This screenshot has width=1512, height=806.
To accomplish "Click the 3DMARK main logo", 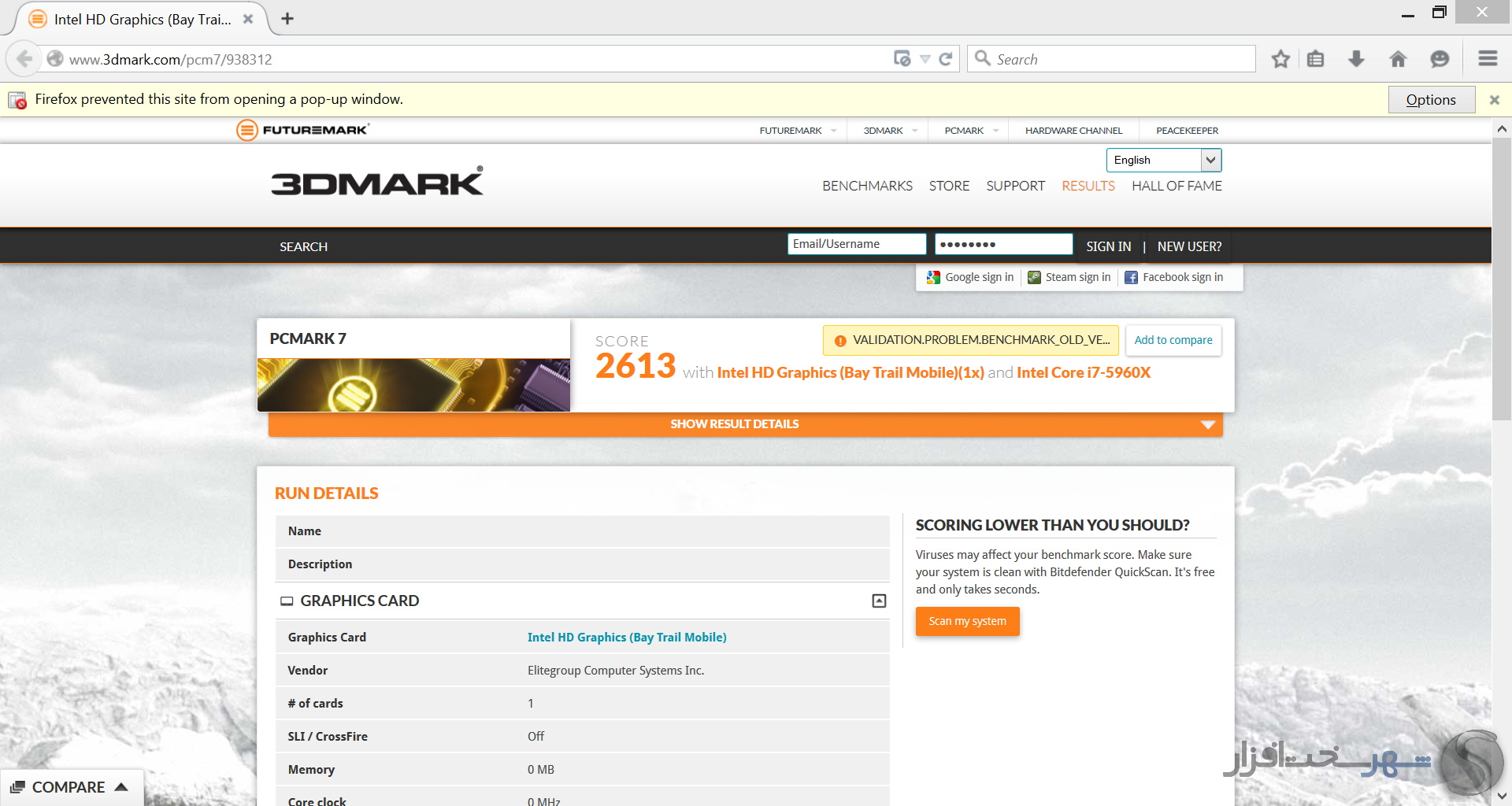I will (x=376, y=182).
